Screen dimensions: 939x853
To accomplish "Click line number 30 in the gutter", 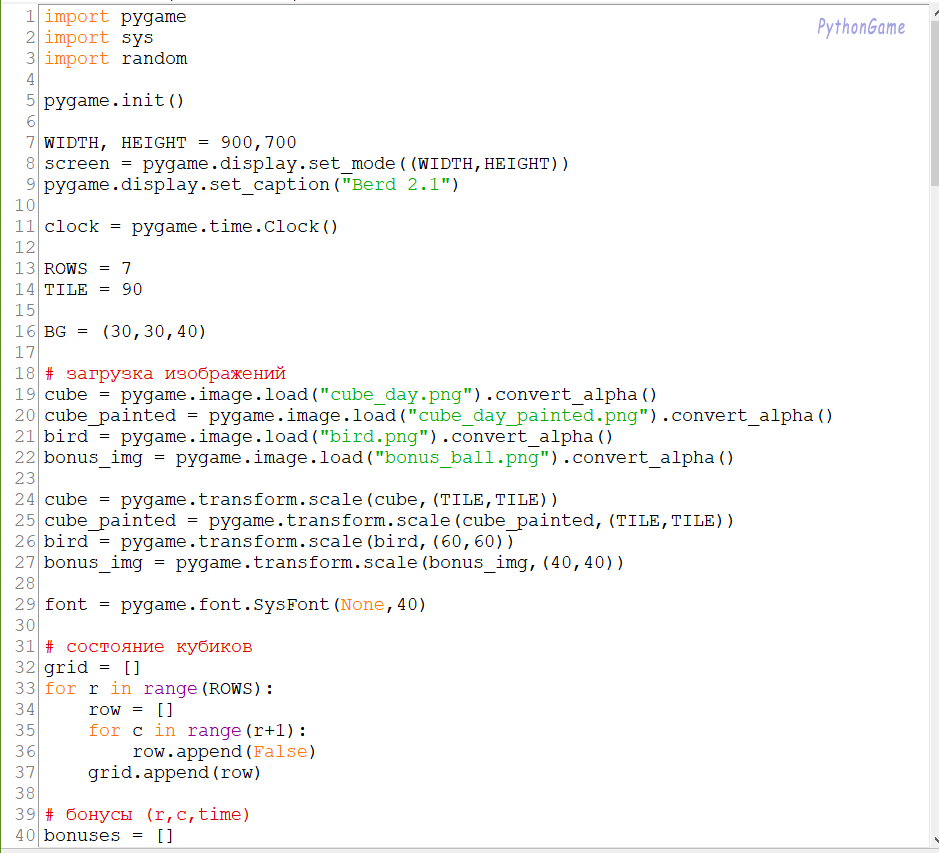I will [x=25, y=625].
